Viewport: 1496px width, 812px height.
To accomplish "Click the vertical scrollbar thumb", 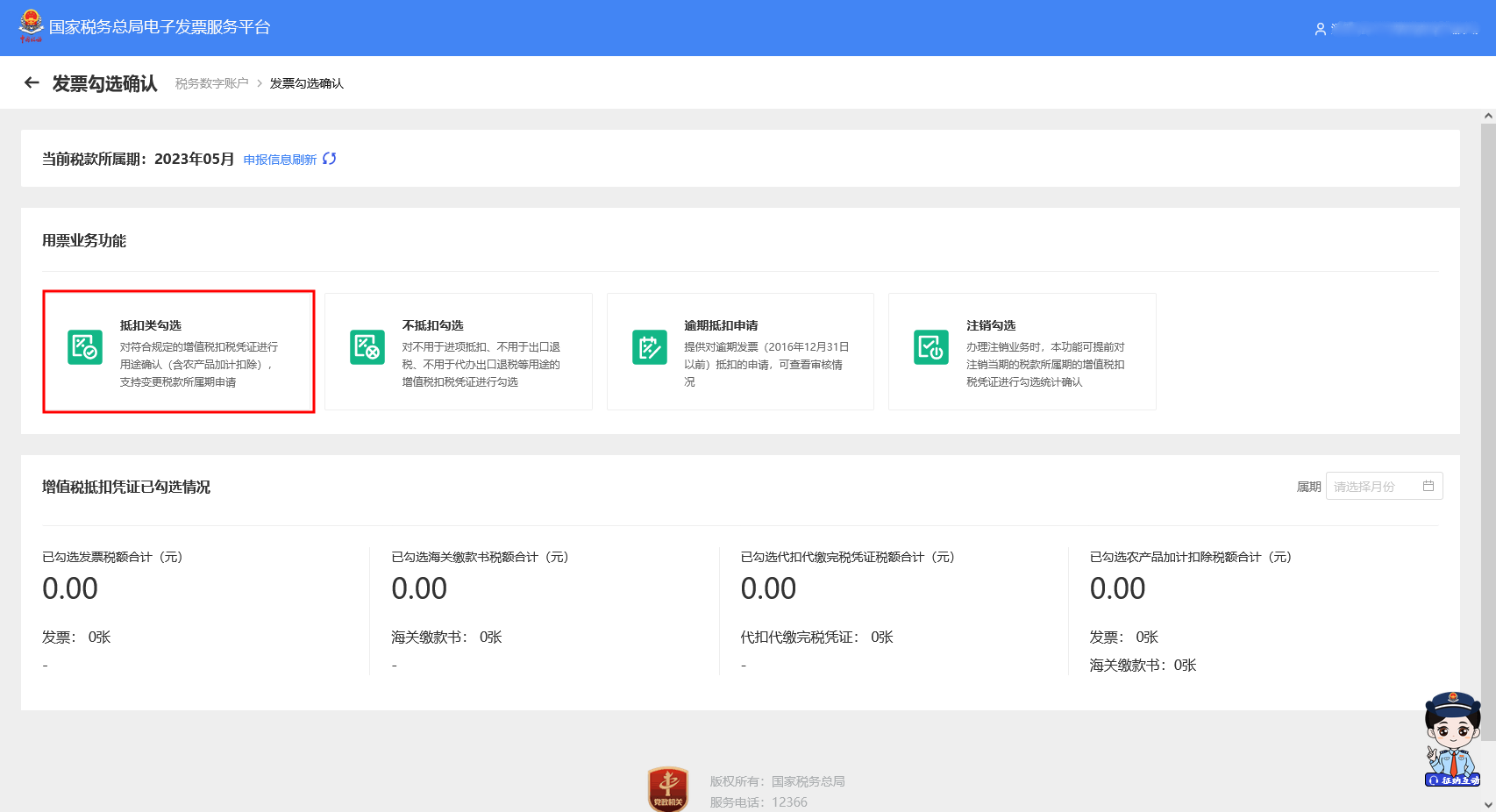I will click(x=1488, y=431).
